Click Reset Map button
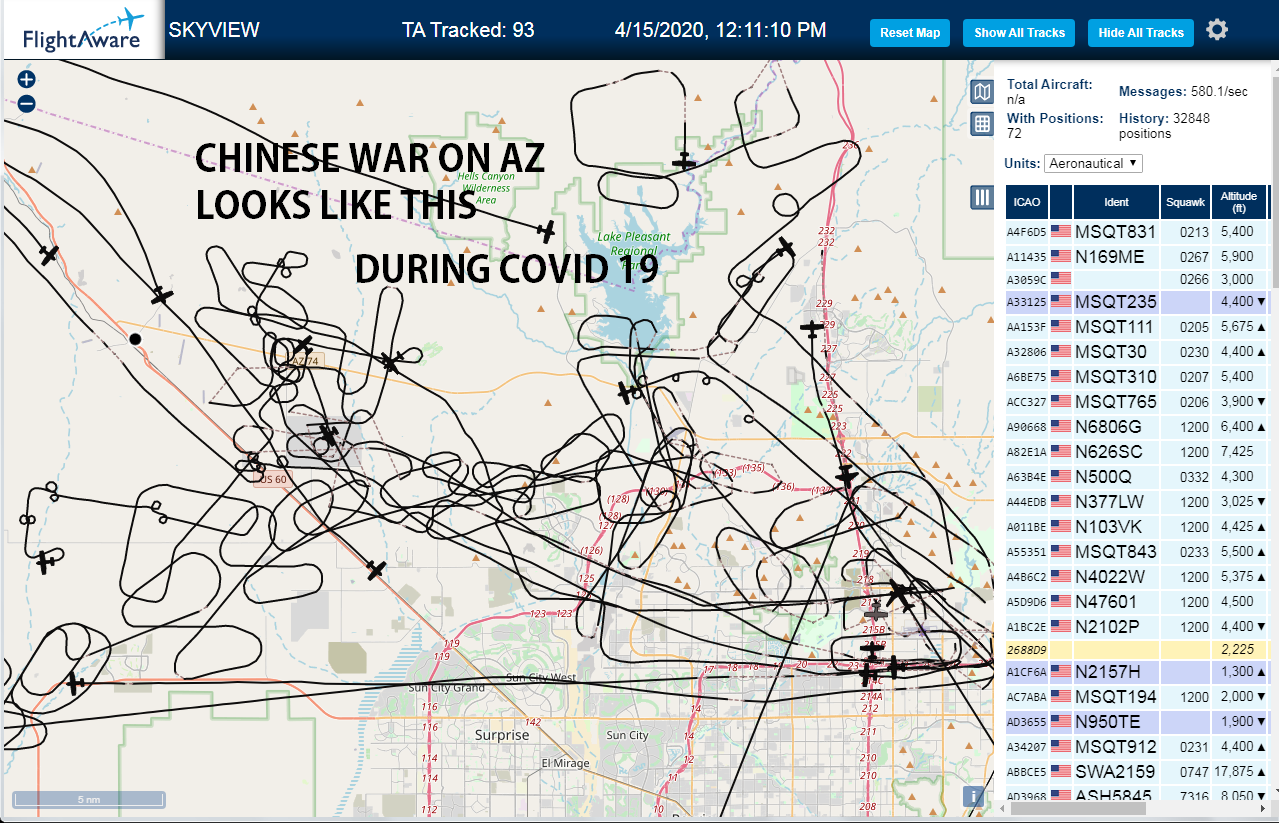The height and width of the screenshot is (823, 1279). (x=910, y=33)
